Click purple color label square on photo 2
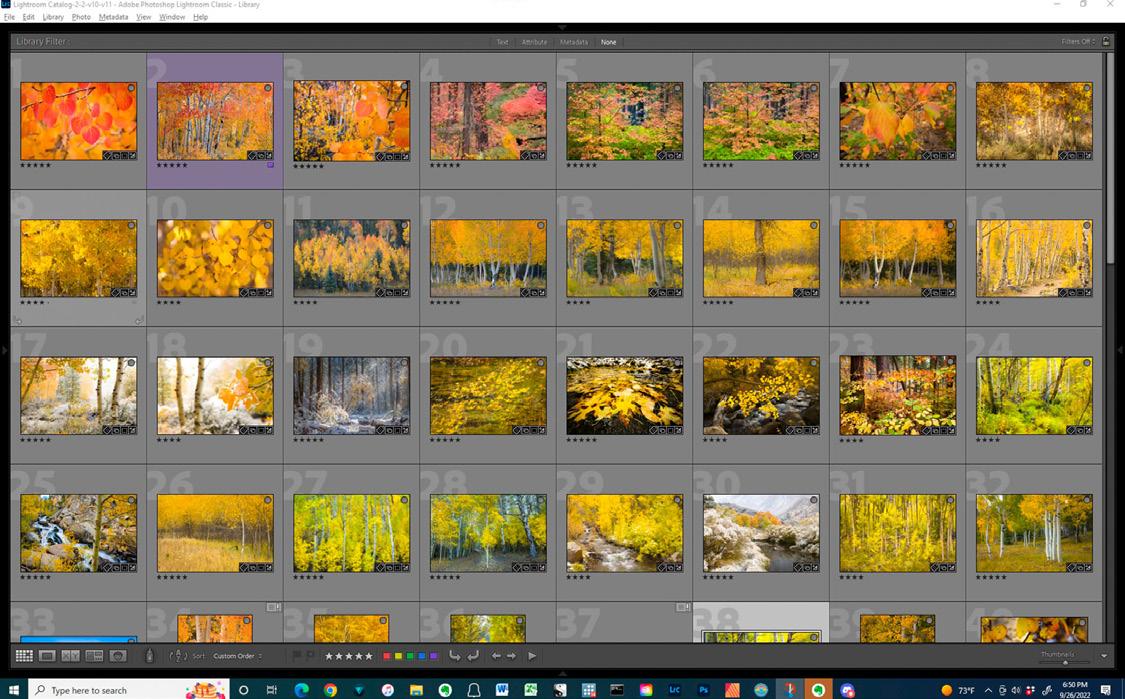1125x699 pixels. (x=270, y=165)
